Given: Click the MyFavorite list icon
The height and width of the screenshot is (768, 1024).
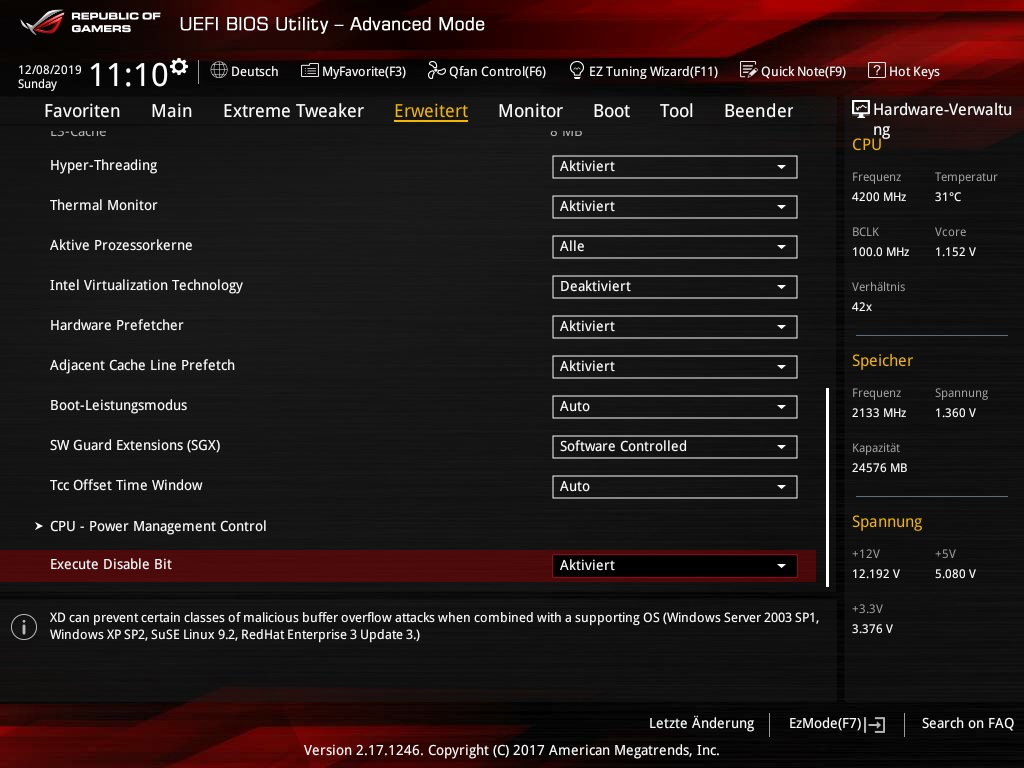Looking at the screenshot, I should (310, 71).
